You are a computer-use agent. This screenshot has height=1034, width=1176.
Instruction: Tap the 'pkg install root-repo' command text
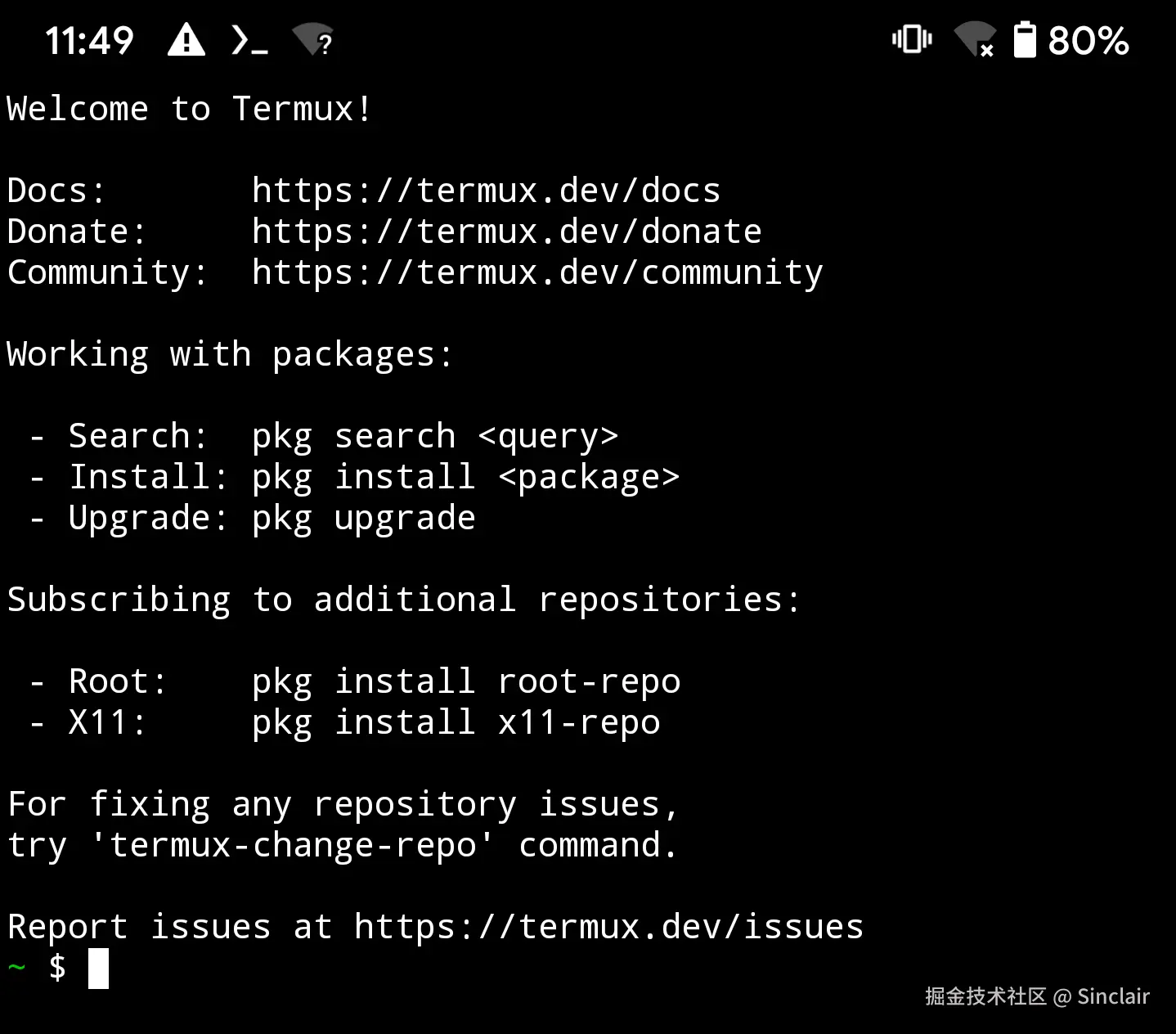pyautogui.click(x=466, y=681)
